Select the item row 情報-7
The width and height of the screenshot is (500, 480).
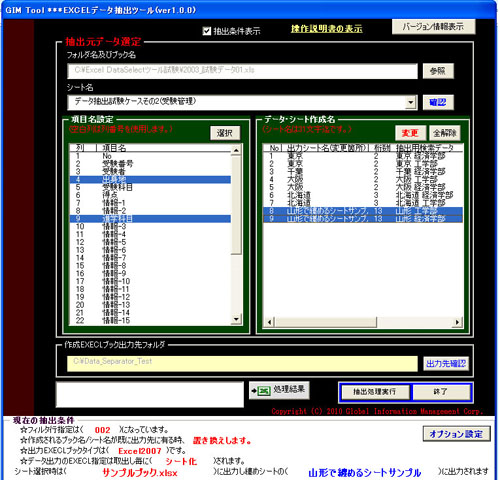[150, 258]
